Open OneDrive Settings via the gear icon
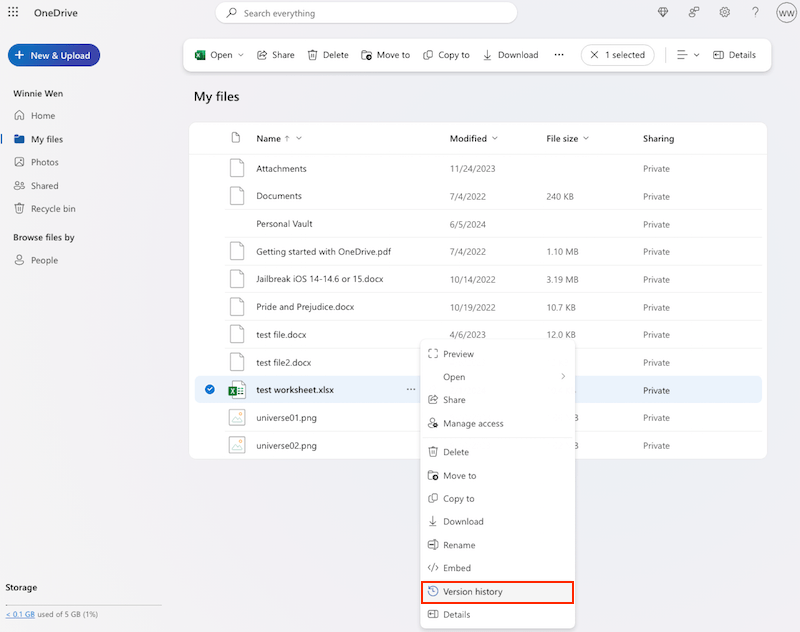800x632 pixels. (724, 12)
